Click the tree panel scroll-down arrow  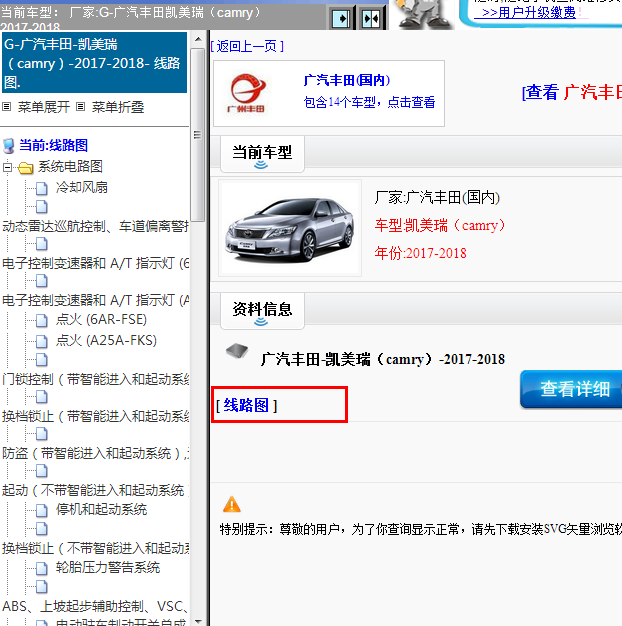coord(198,621)
